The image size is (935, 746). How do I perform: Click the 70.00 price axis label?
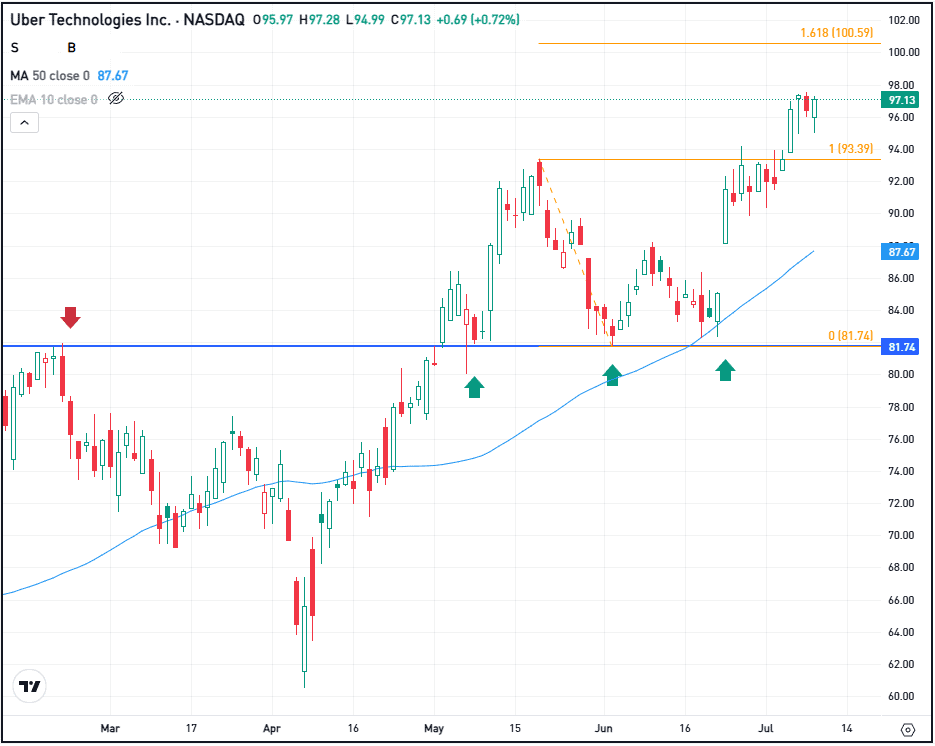tap(901, 535)
